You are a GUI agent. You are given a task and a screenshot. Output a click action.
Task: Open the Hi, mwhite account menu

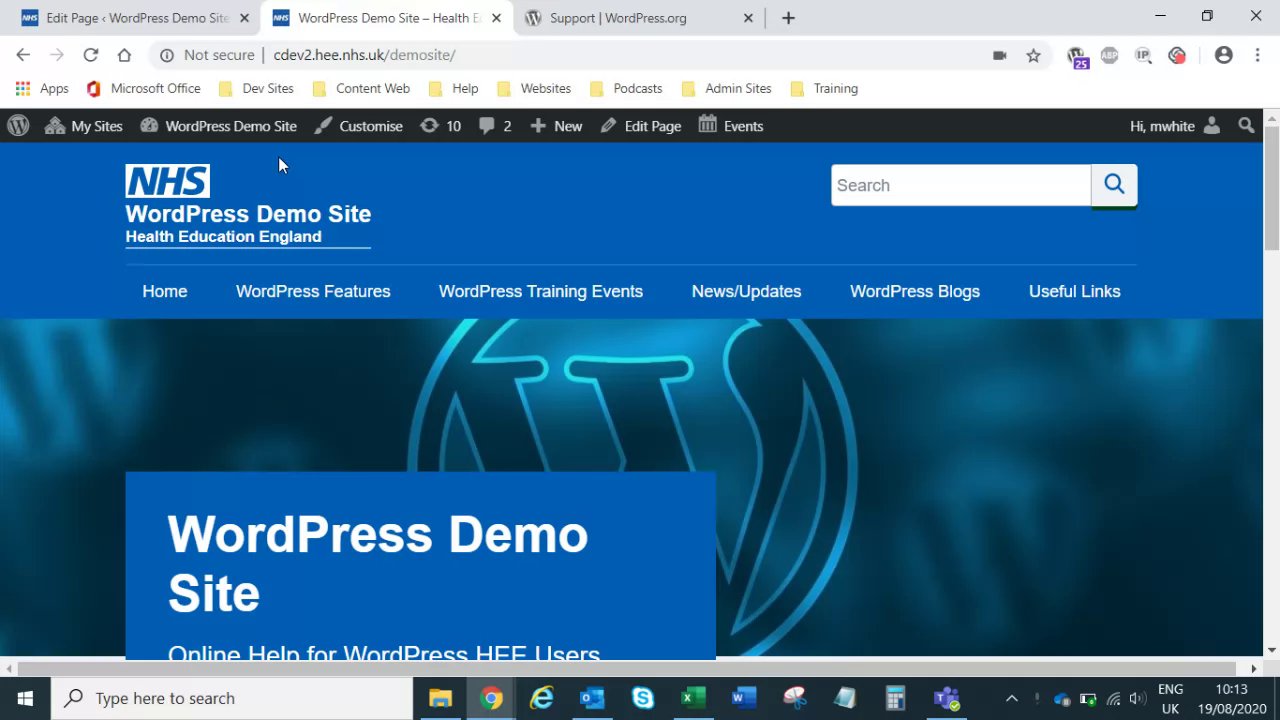(x=1175, y=126)
